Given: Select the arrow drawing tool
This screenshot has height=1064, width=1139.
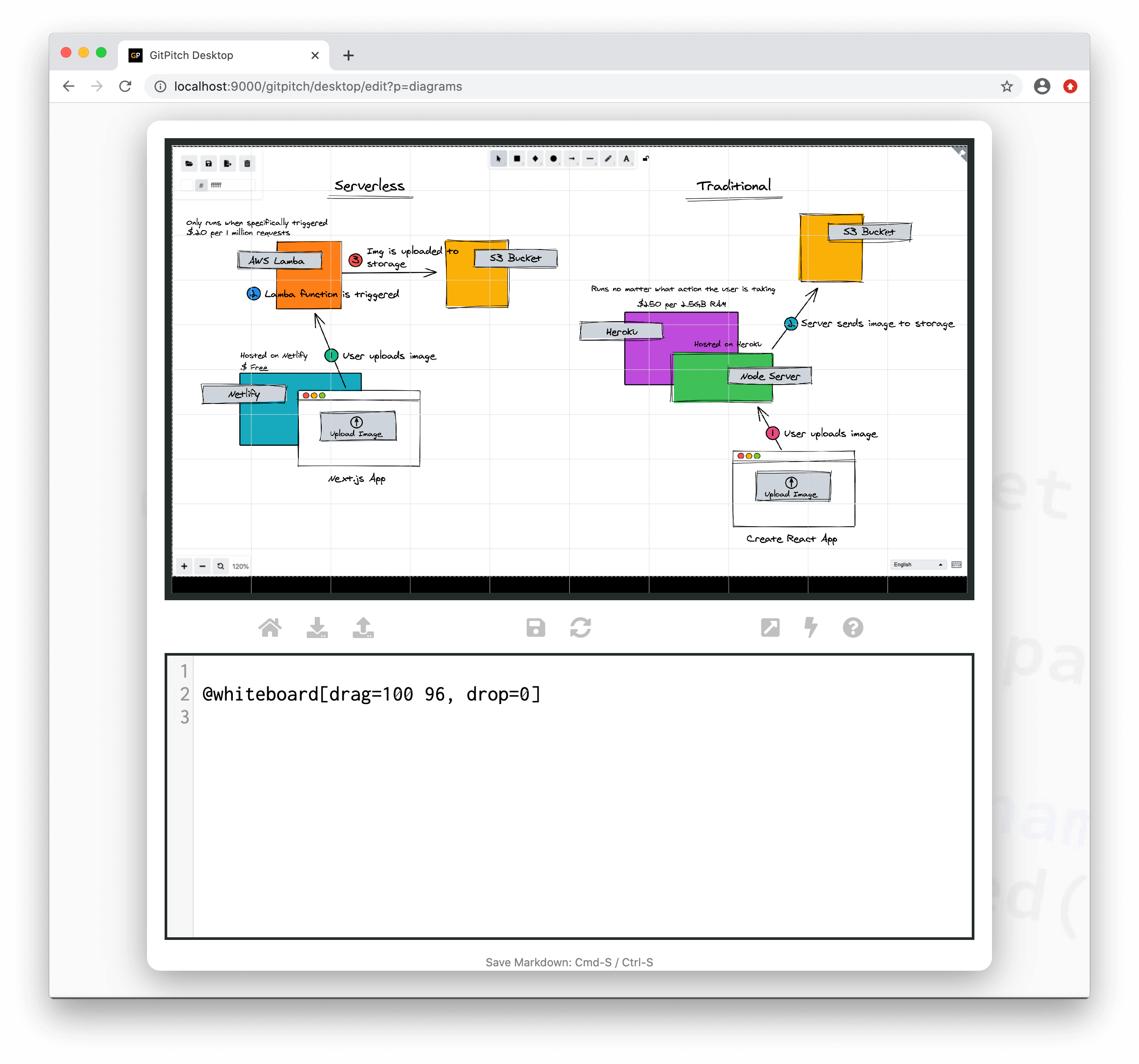Looking at the screenshot, I should coord(572,159).
